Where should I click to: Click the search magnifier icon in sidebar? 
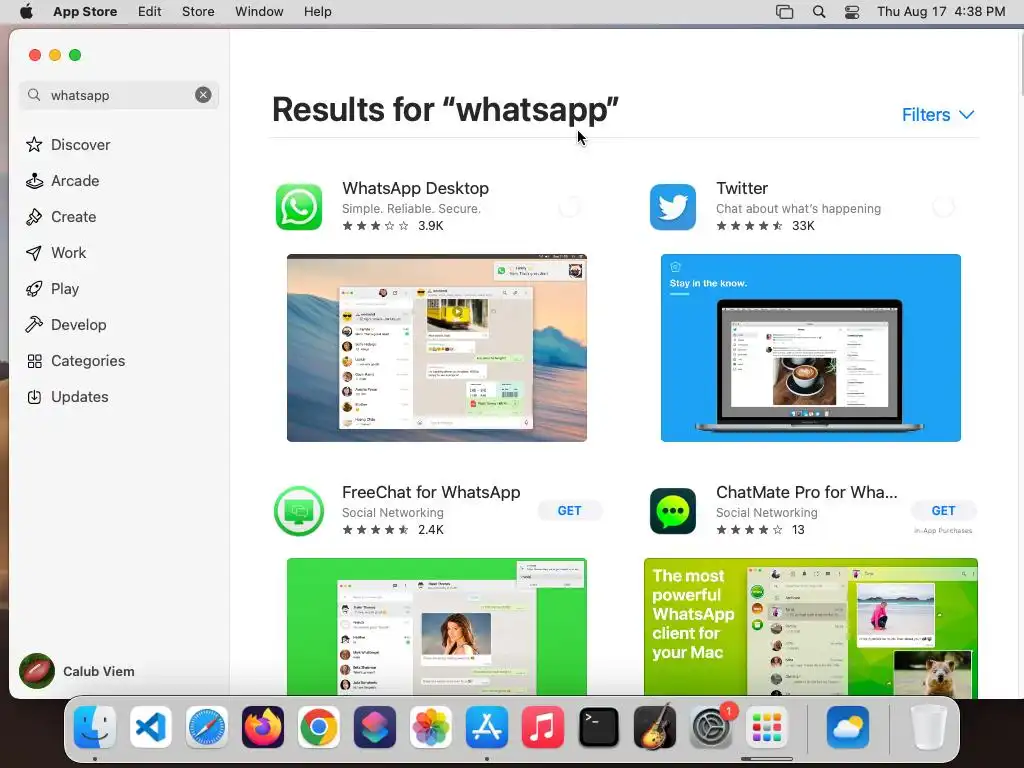click(34, 95)
